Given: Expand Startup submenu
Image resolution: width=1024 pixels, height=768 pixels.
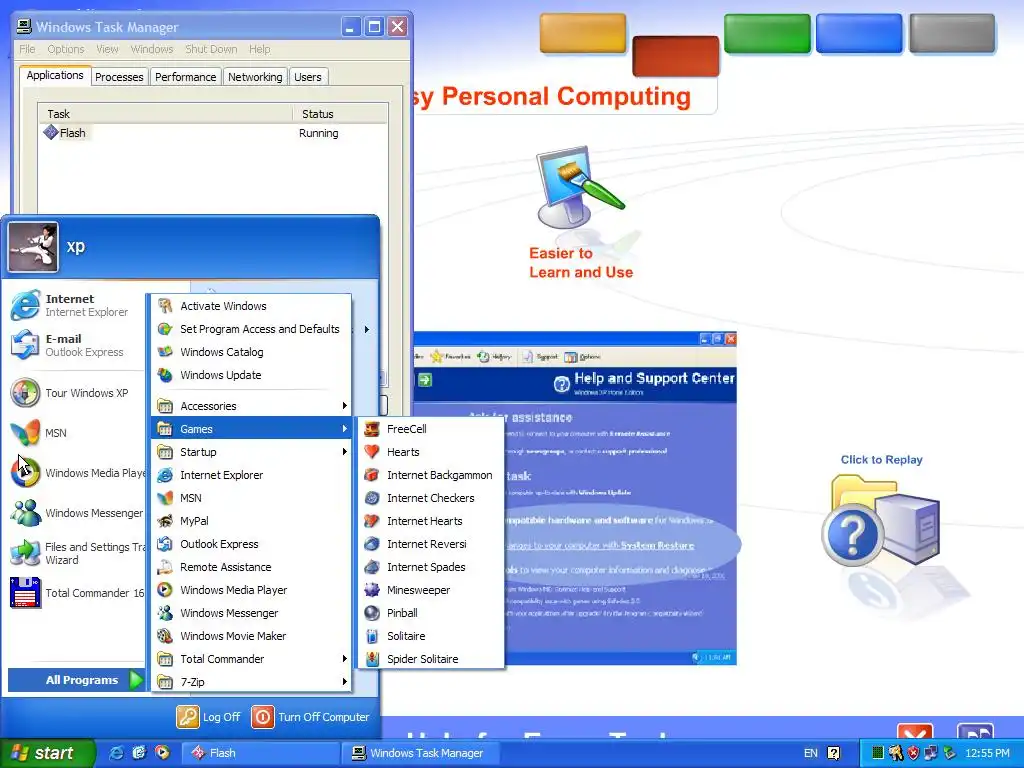Looking at the screenshot, I should click(x=251, y=452).
